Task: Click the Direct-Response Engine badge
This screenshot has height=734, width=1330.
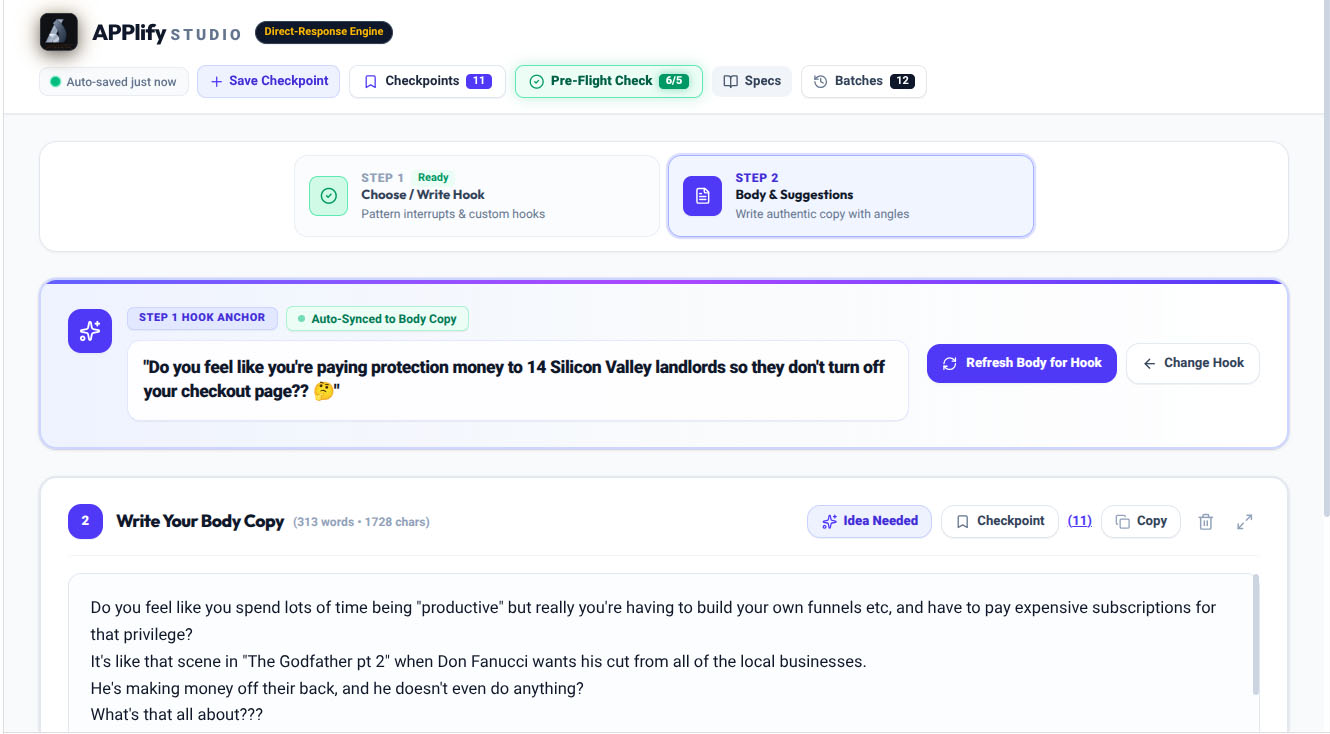Action: 324,32
